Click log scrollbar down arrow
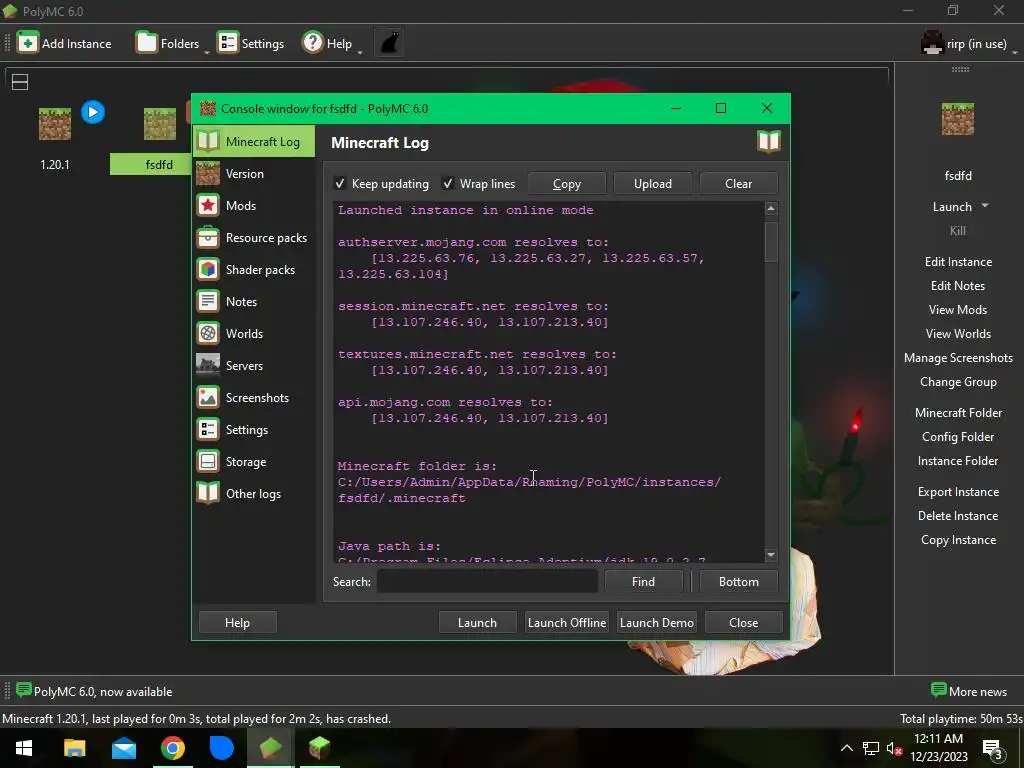Viewport: 1024px width, 768px height. coord(771,555)
